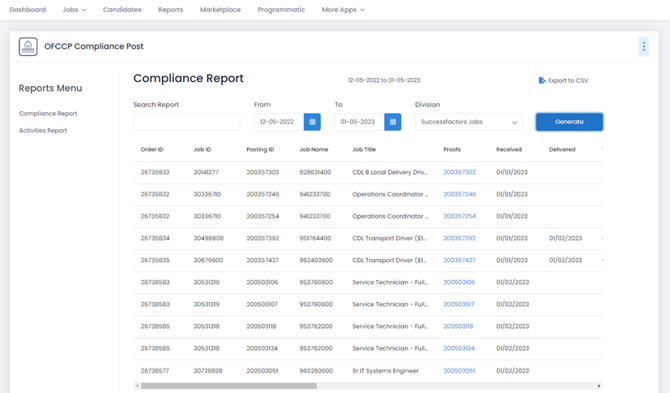Click the Job Name column header
670x393 pixels.
[314, 149]
